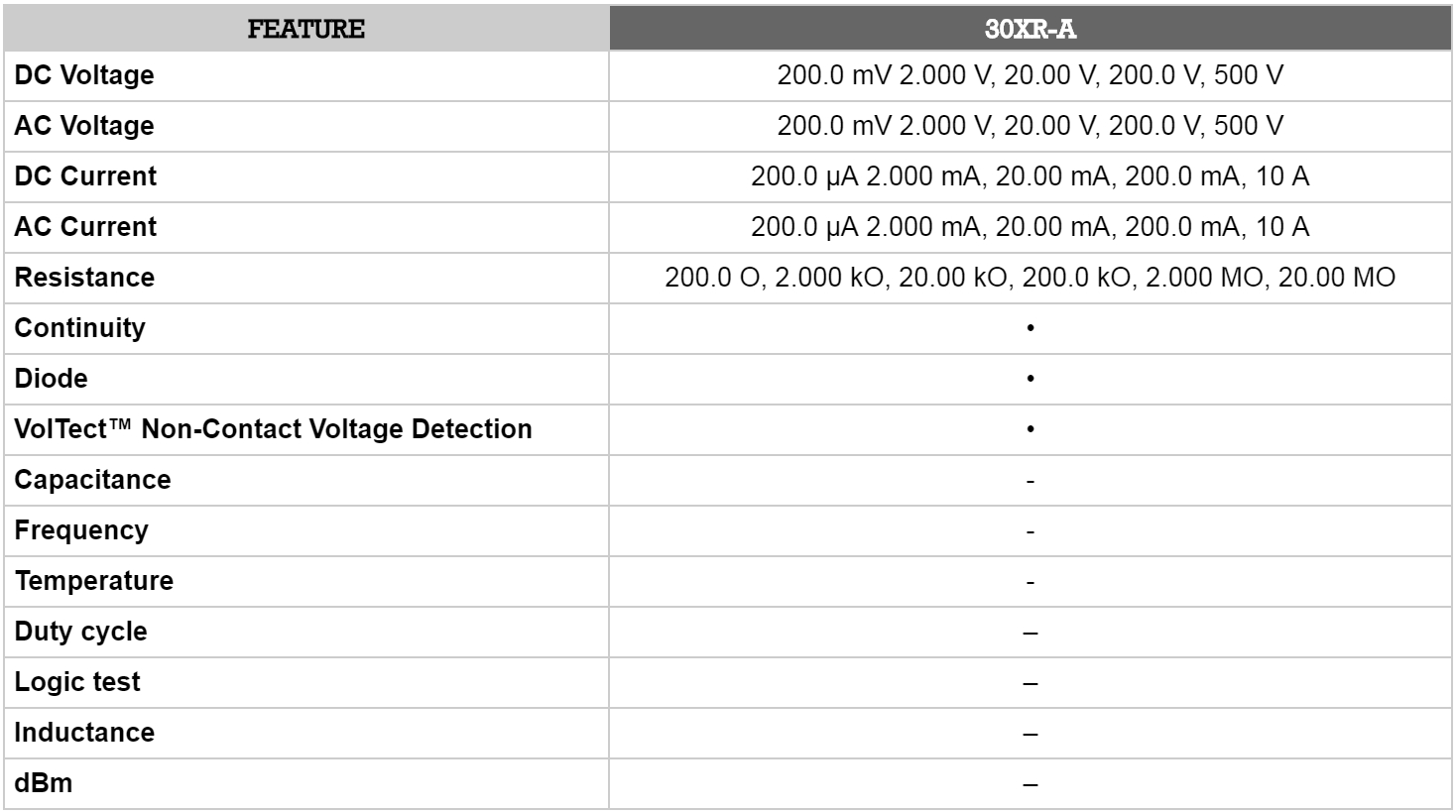Viewport: 1456px width, 812px height.
Task: Click the Continuity feature label
Action: coord(79,328)
